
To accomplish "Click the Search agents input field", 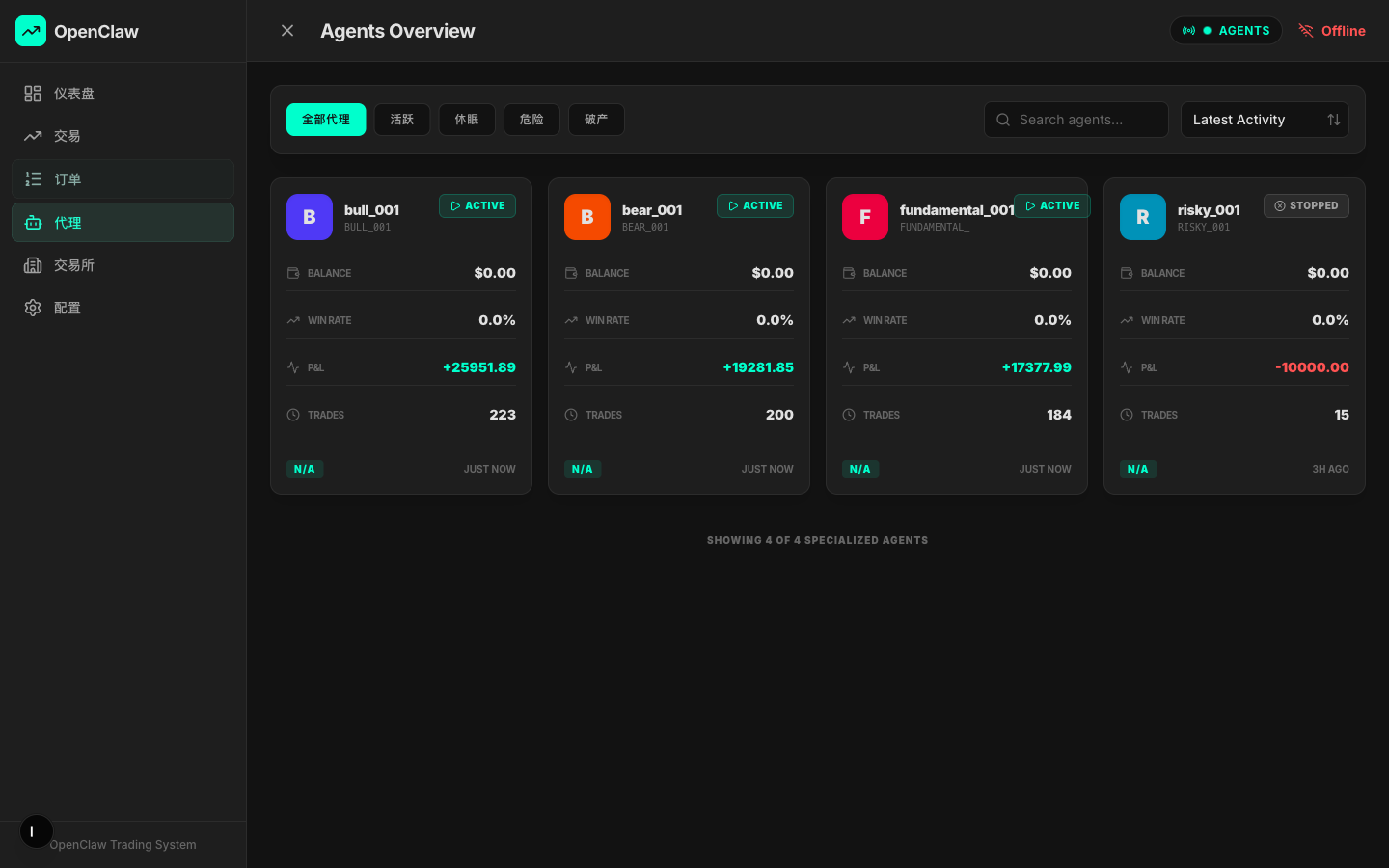I will click(x=1076, y=120).
